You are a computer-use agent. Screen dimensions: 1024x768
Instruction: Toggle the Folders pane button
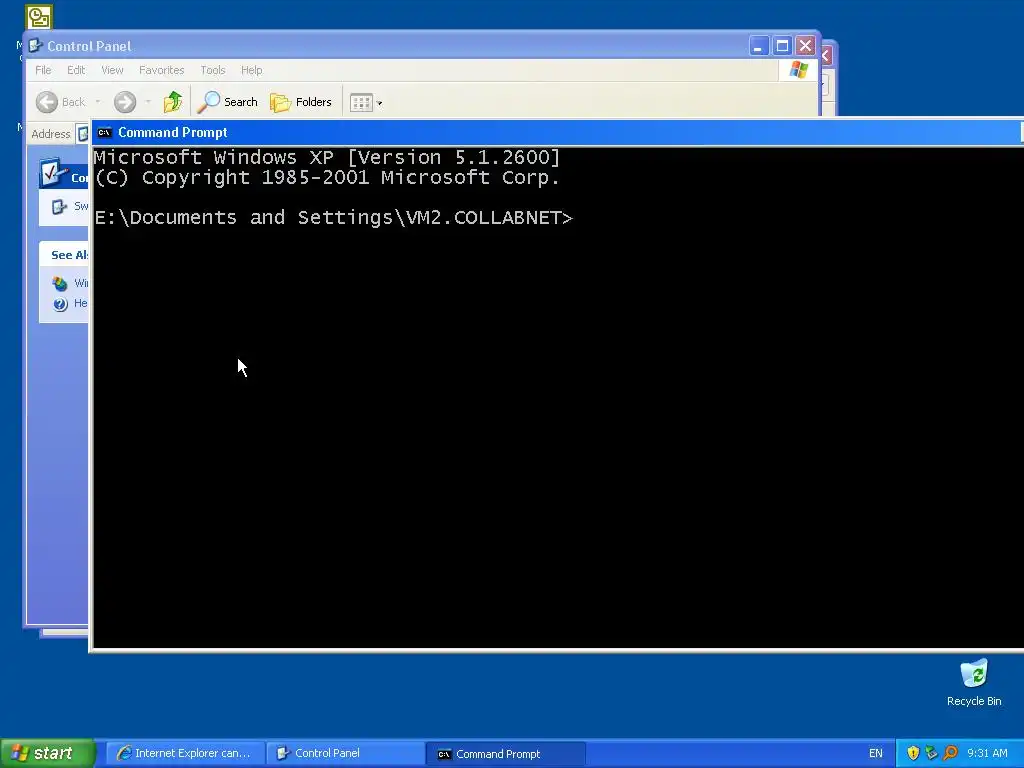tap(301, 102)
